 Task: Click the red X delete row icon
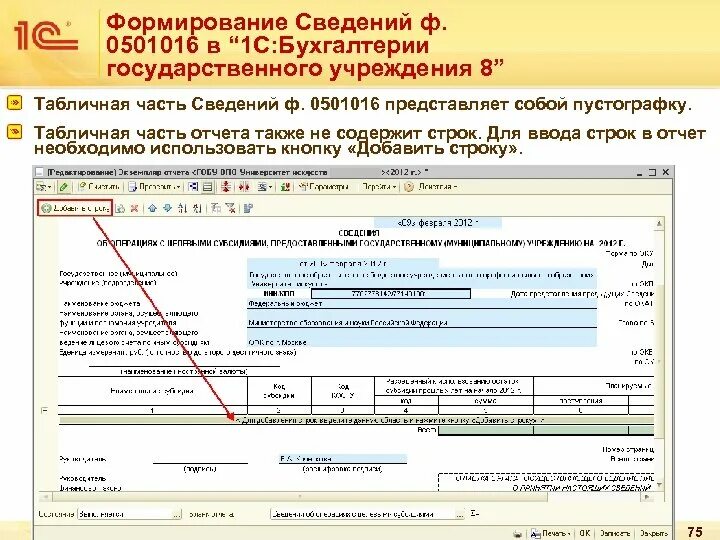(x=134, y=208)
